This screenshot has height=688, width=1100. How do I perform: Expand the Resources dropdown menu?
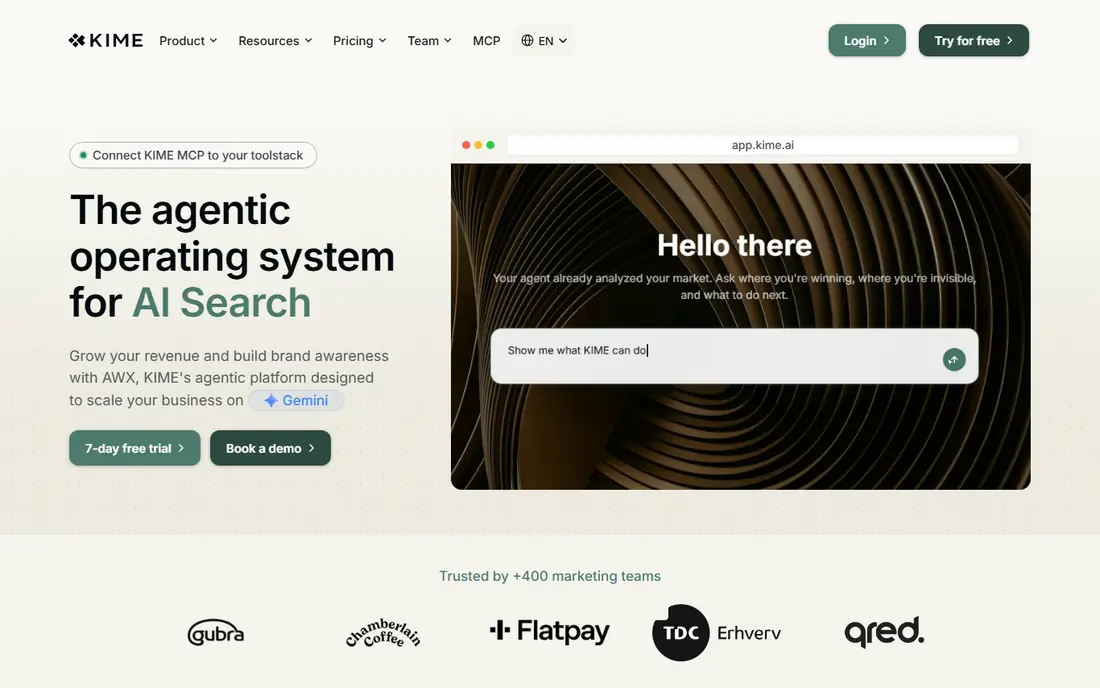coord(275,41)
